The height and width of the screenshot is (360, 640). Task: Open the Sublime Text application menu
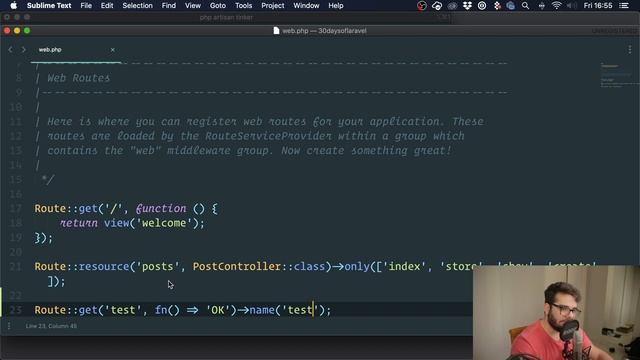point(49,6)
